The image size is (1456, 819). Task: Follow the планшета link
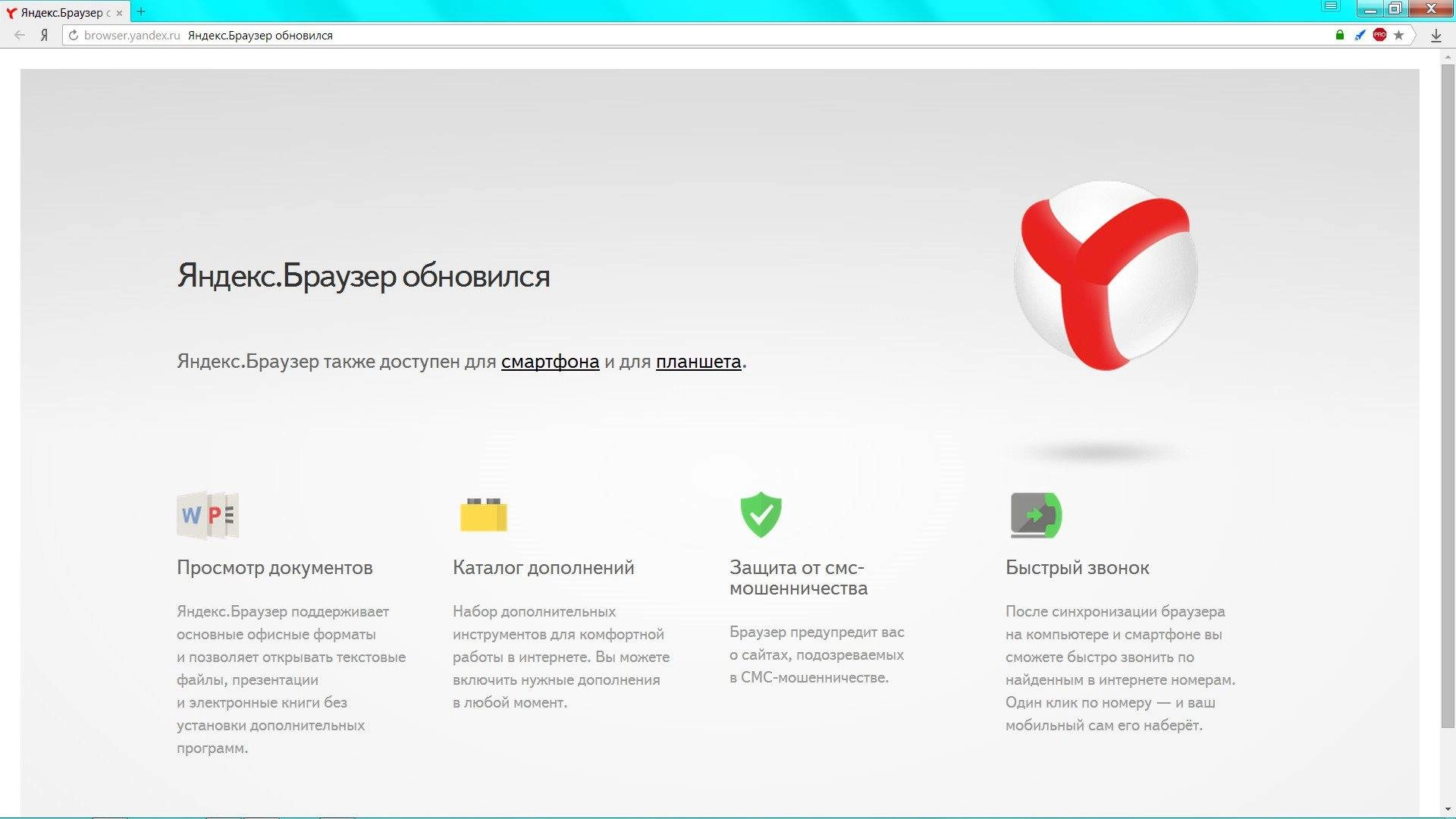[698, 362]
